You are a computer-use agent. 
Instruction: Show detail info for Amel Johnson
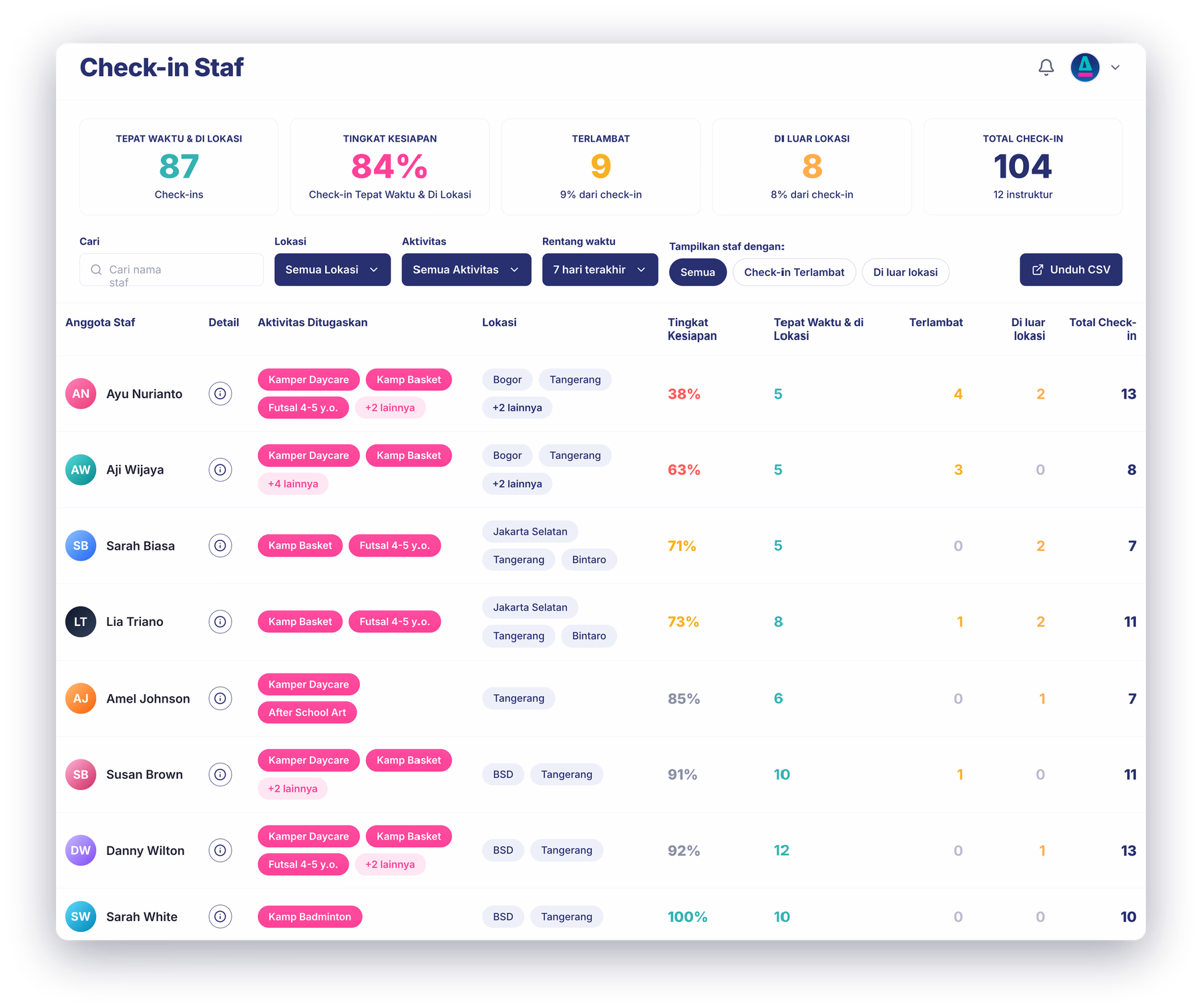point(220,699)
